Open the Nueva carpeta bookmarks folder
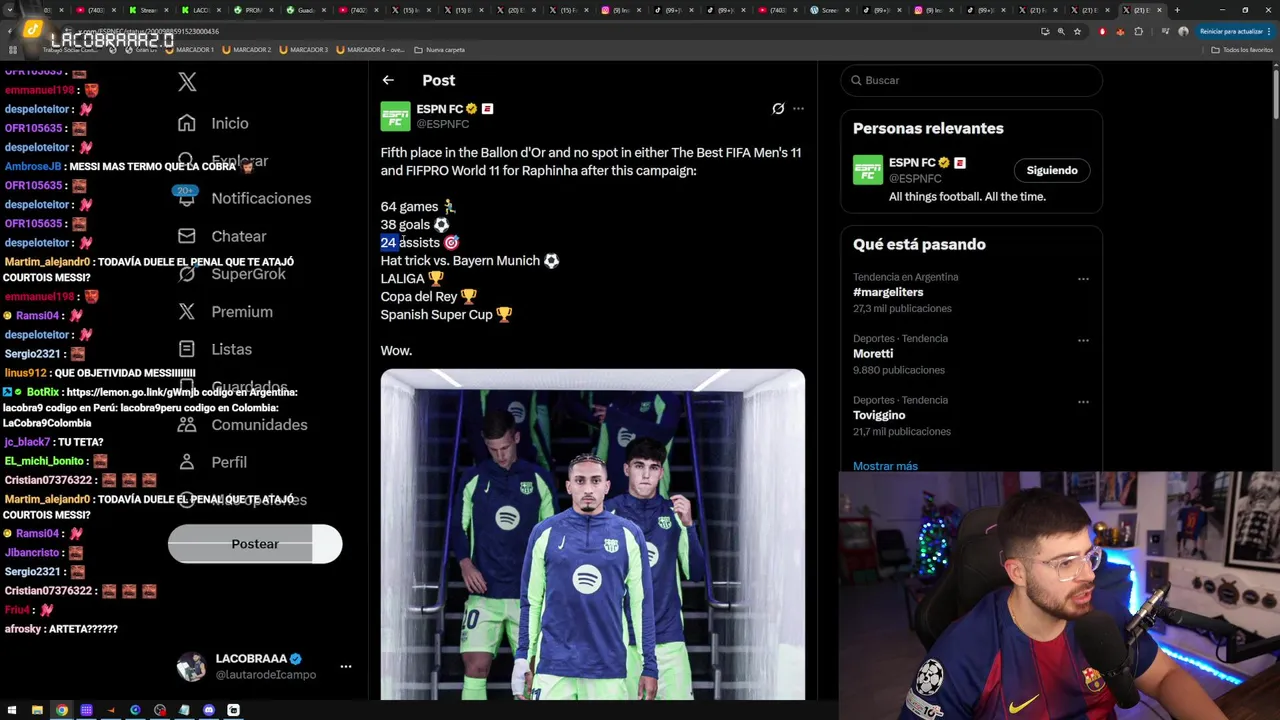 click(x=440, y=49)
